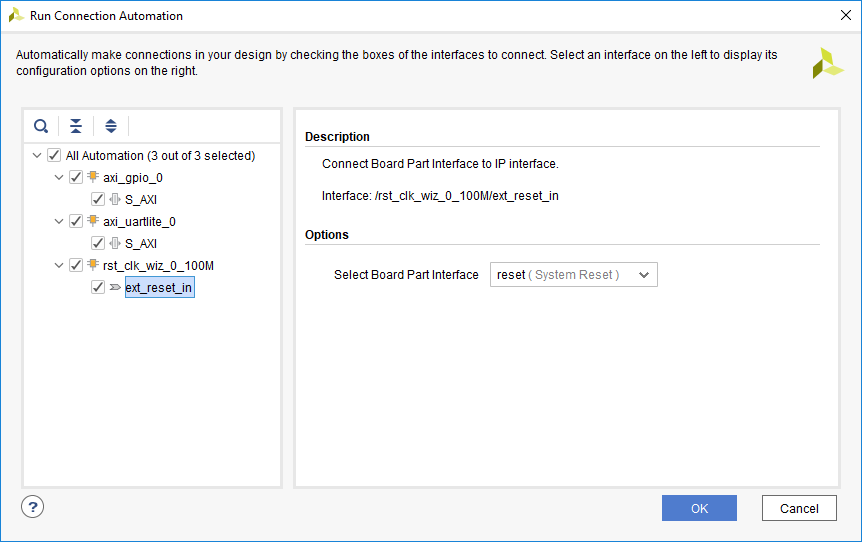Screen dimensions: 862x542
Task: Collapse the All Automation tree node
Action: tap(37, 155)
